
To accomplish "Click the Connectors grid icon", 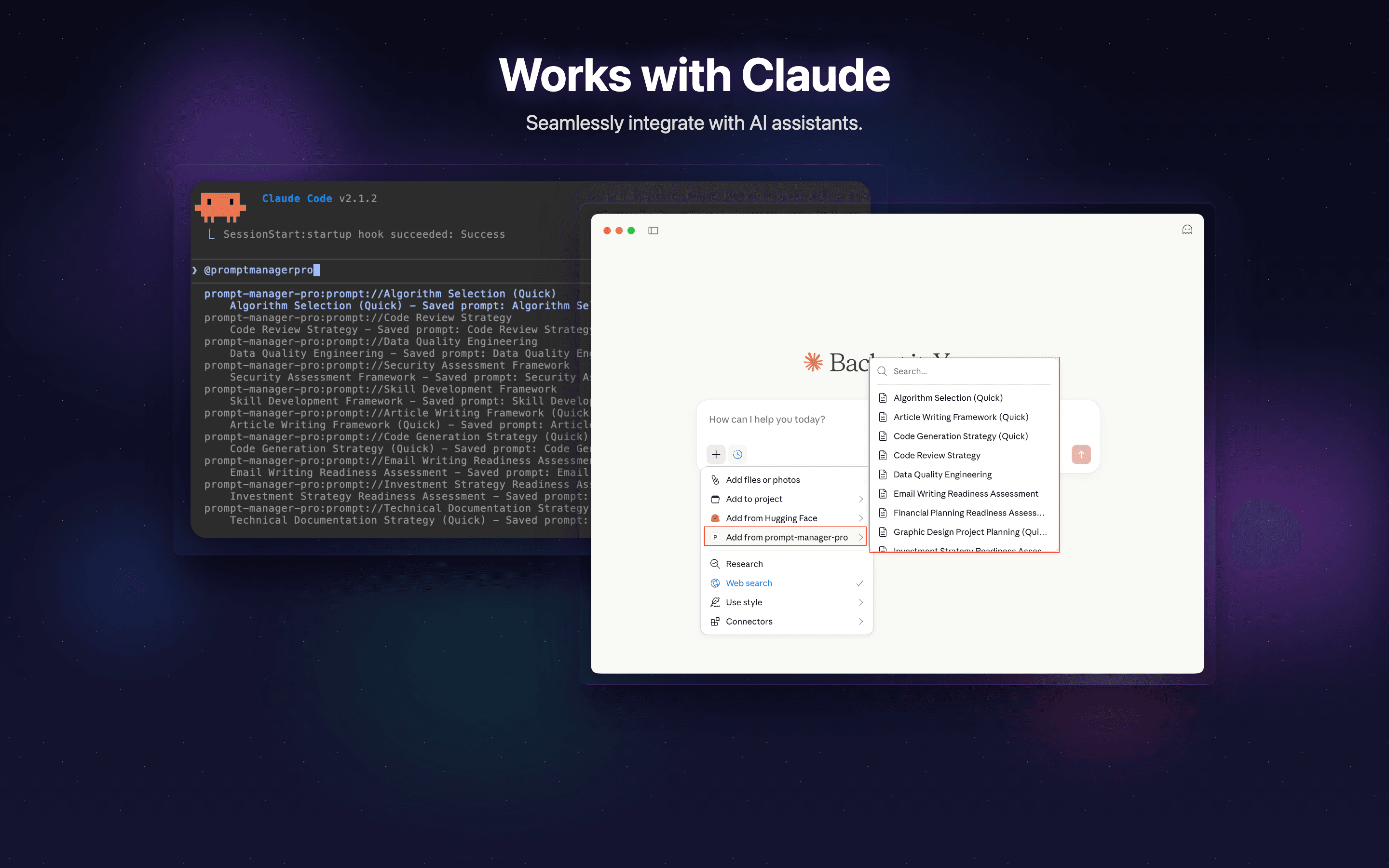I will click(x=715, y=621).
